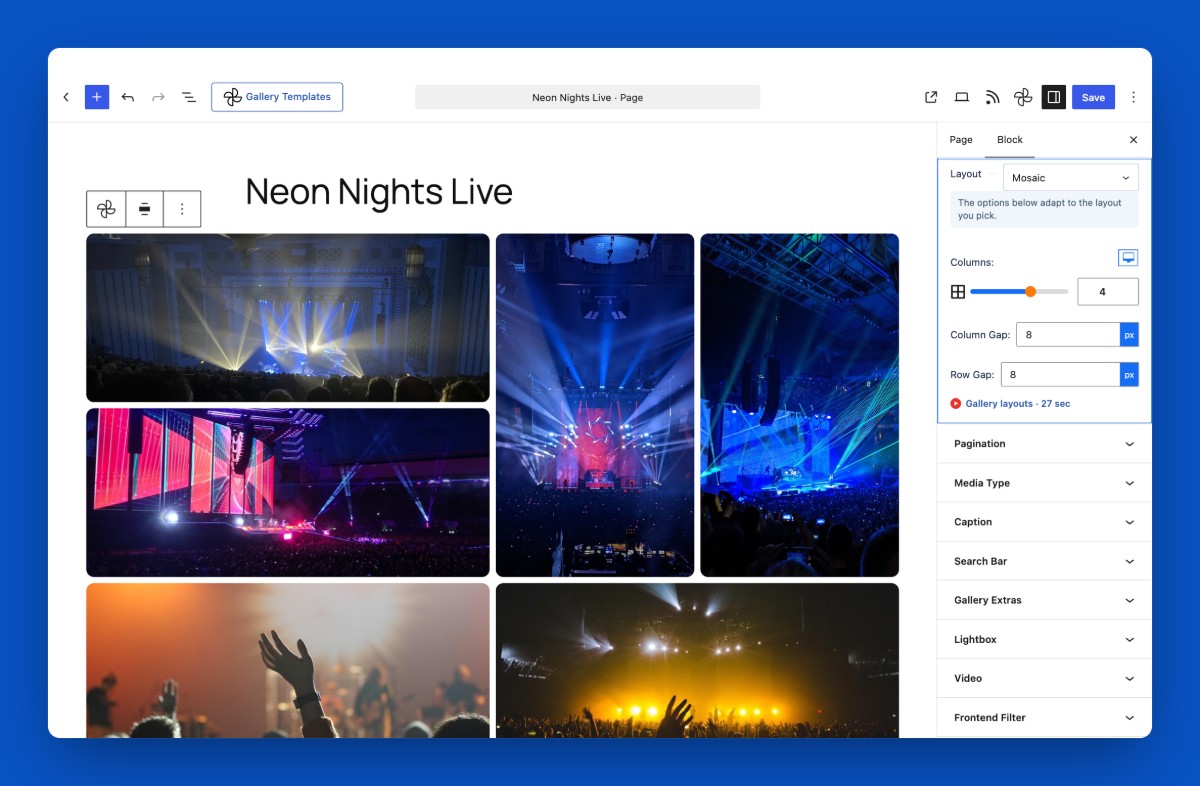
Task: Open block alignment option in block toolbar
Action: pyautogui.click(x=144, y=209)
